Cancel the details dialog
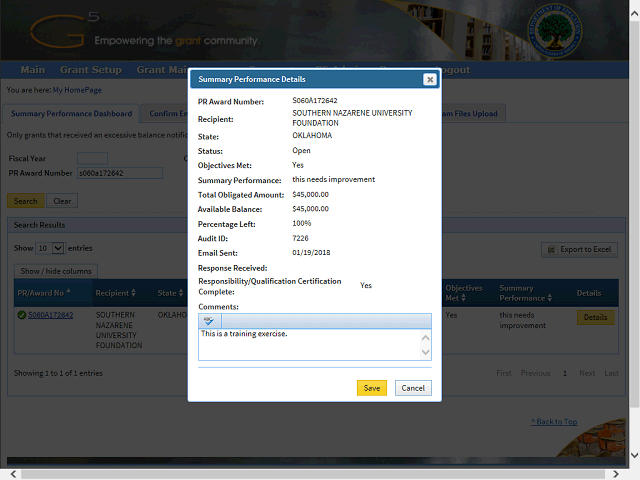Viewport: 640px width, 480px height. click(x=413, y=388)
